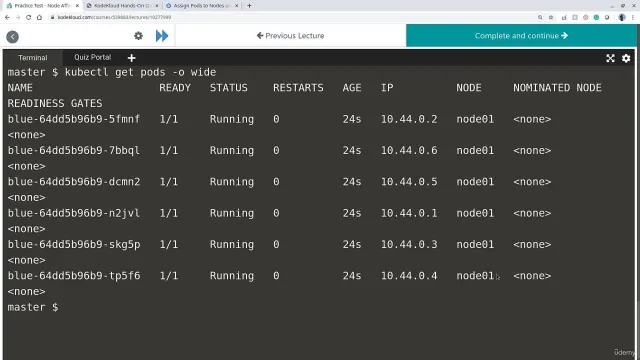Viewport: 640px width, 360px height.
Task: Open Assign Pods to Nodes browser tab
Action: [202, 6]
